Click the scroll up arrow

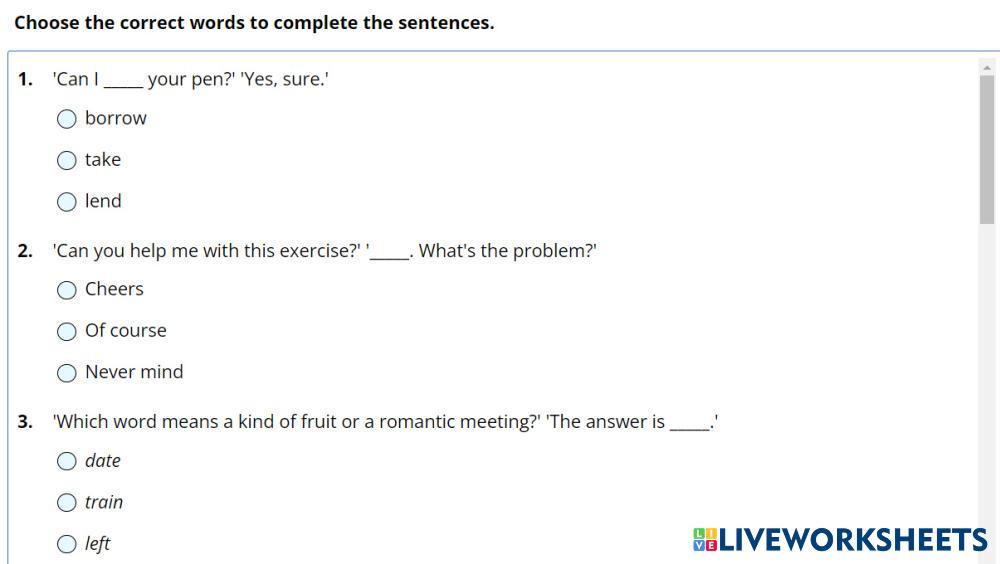pyautogui.click(x=987, y=67)
